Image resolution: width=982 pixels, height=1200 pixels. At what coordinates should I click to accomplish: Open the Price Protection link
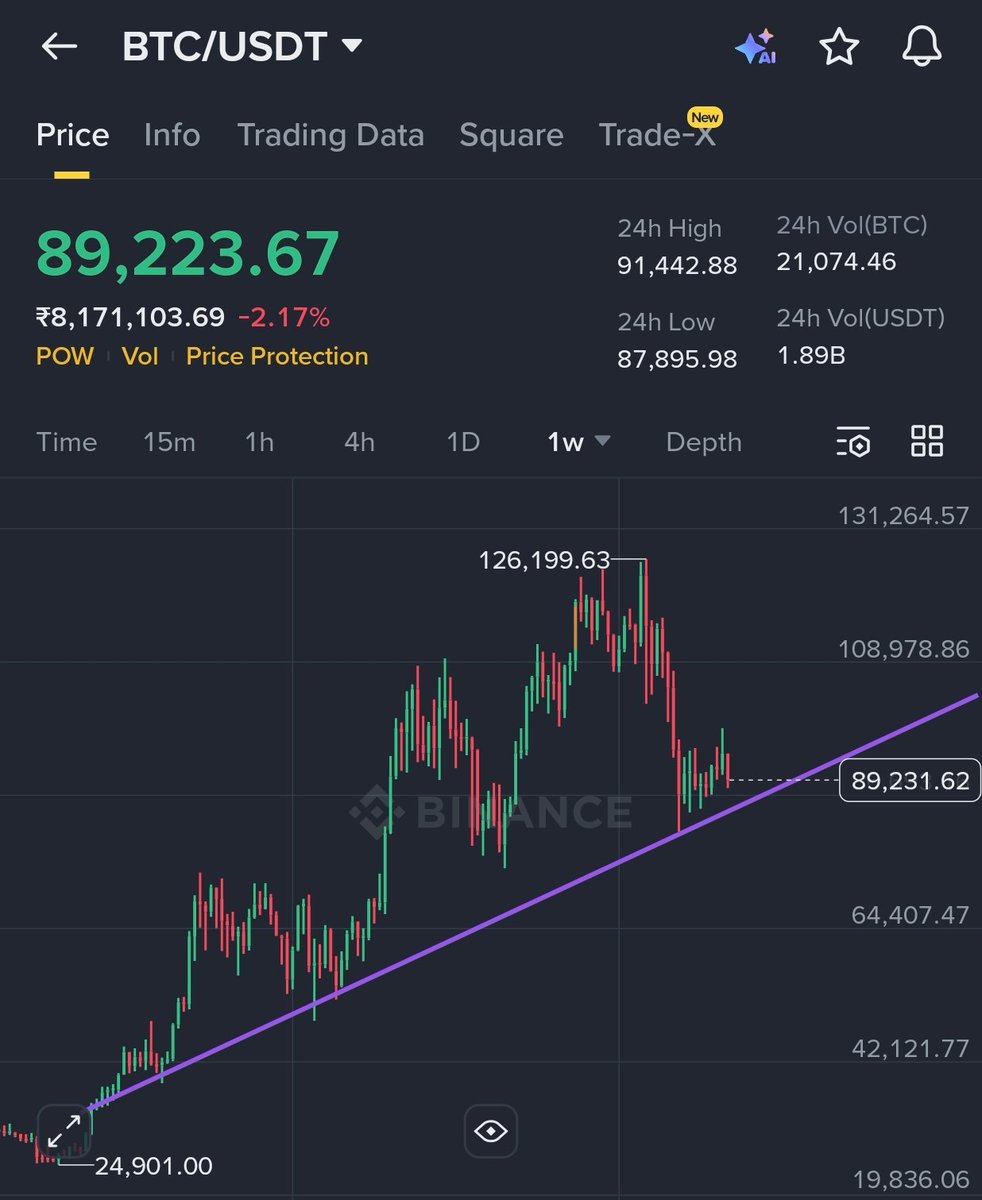click(x=277, y=356)
